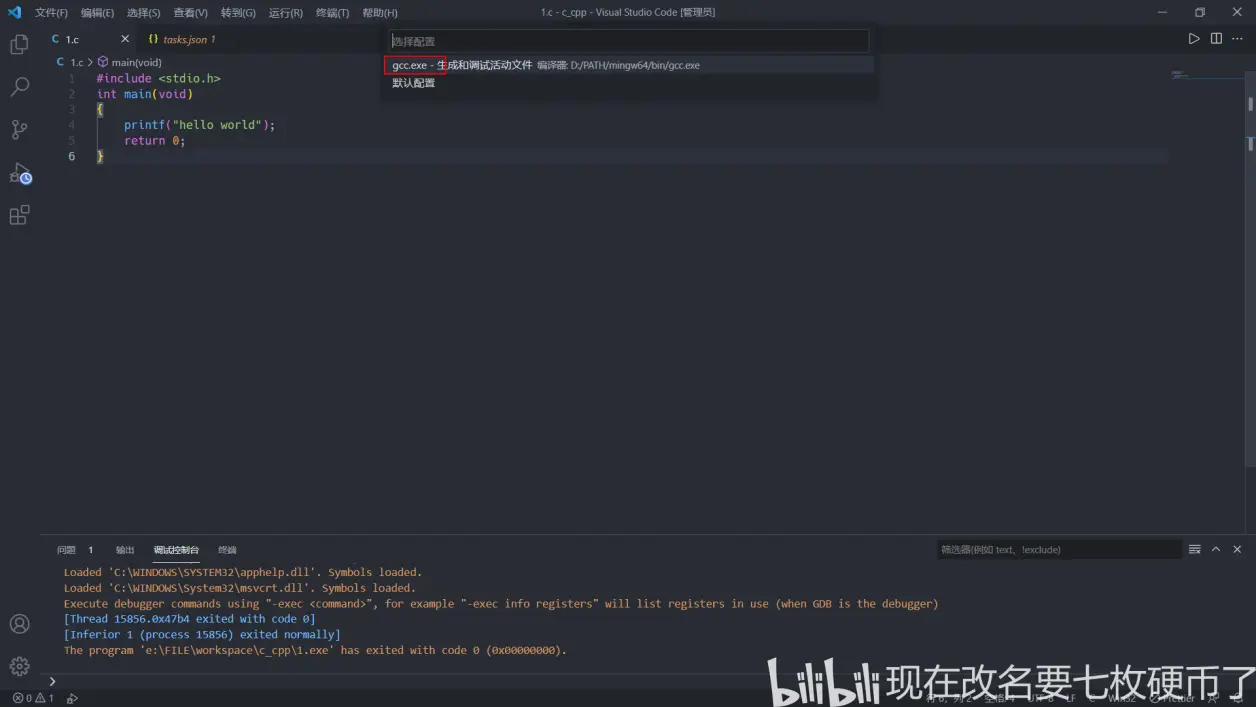Switch to the 输出 panel tab
The image size is (1256, 707).
coord(125,550)
